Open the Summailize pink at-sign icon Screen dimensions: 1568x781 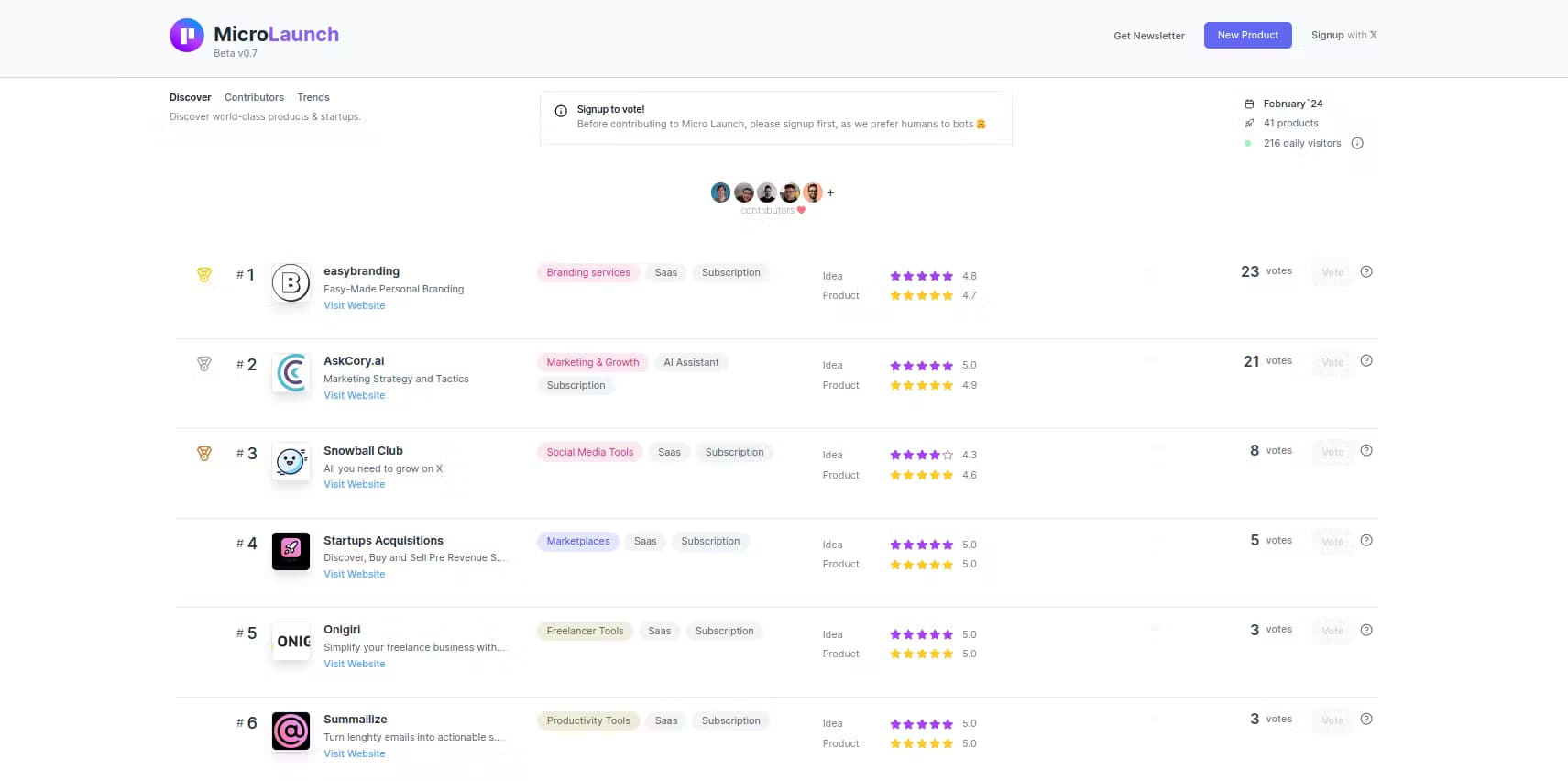(x=291, y=731)
